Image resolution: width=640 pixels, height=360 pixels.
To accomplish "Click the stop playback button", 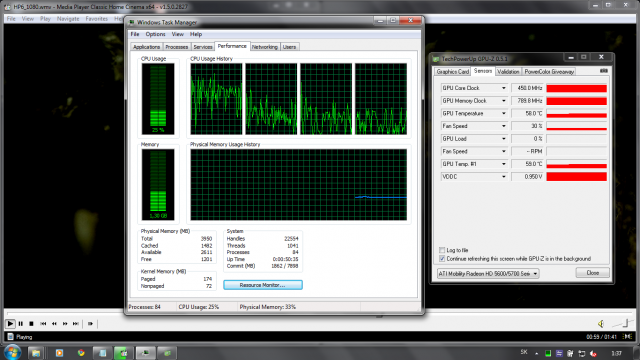I will click(31, 324).
